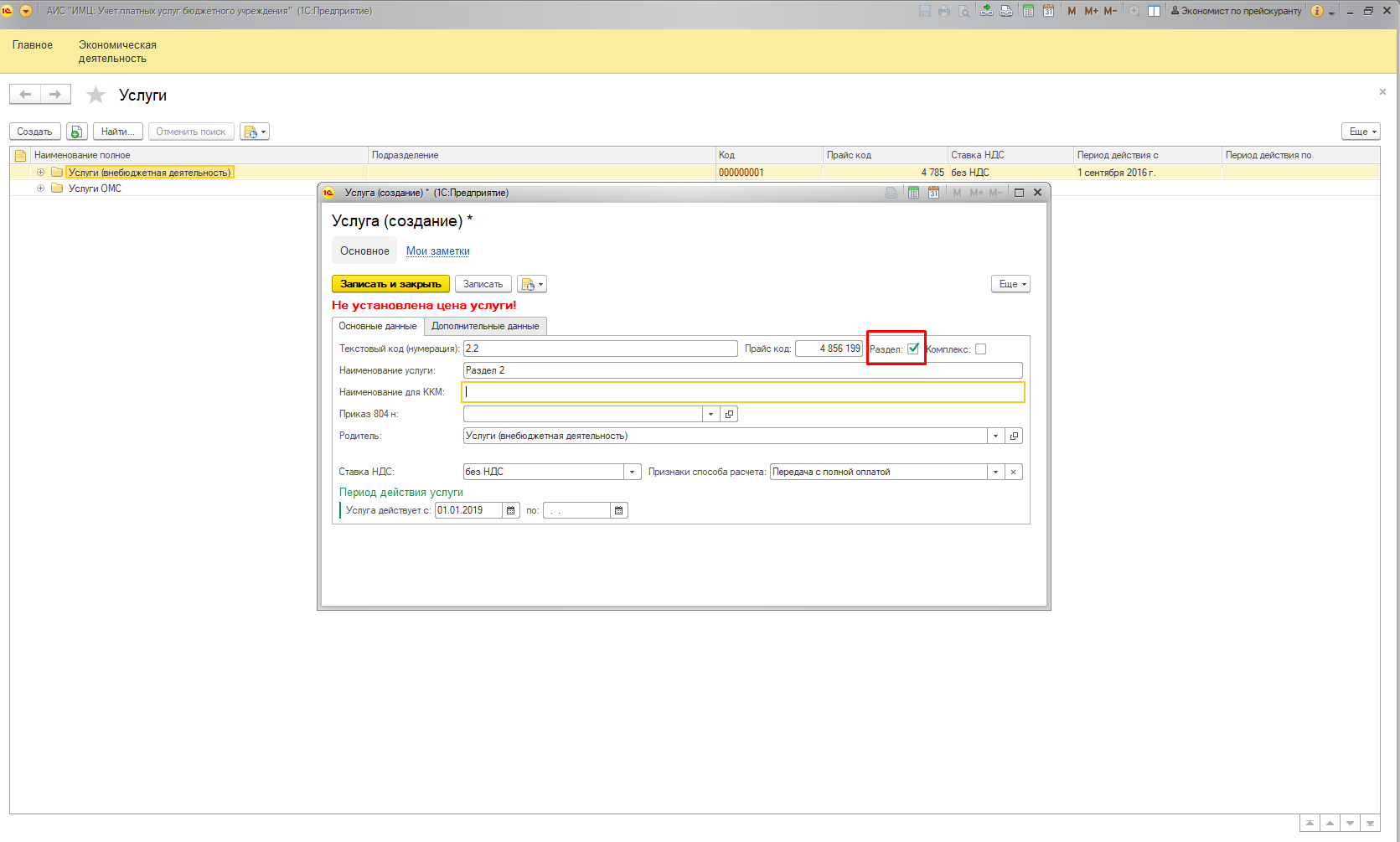The width and height of the screenshot is (1400, 842).
Task: Click the open-form icon next to the Родитель field
Action: [x=1014, y=436]
